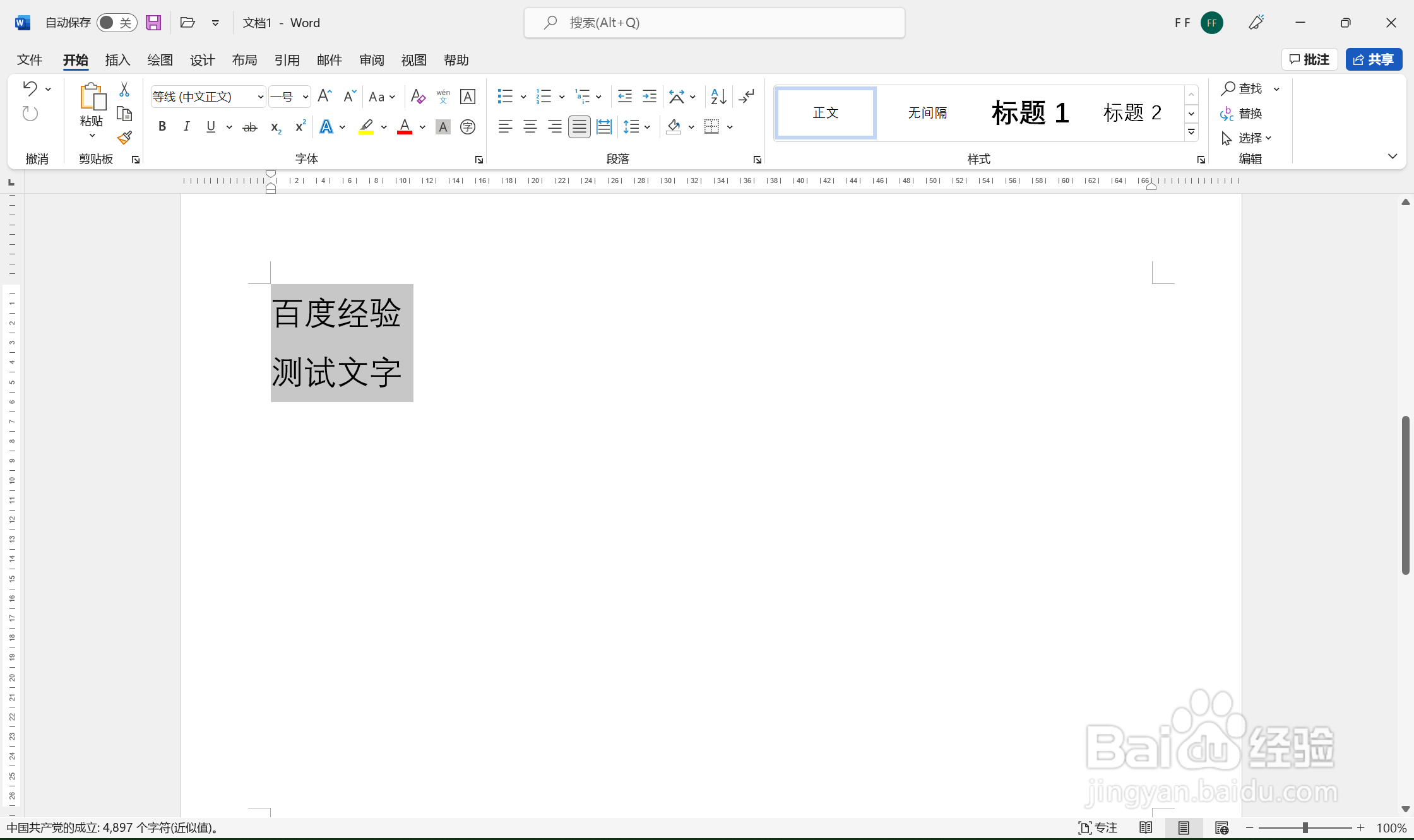The image size is (1414, 840).
Task: Click the Comments button
Action: pos(1309,59)
